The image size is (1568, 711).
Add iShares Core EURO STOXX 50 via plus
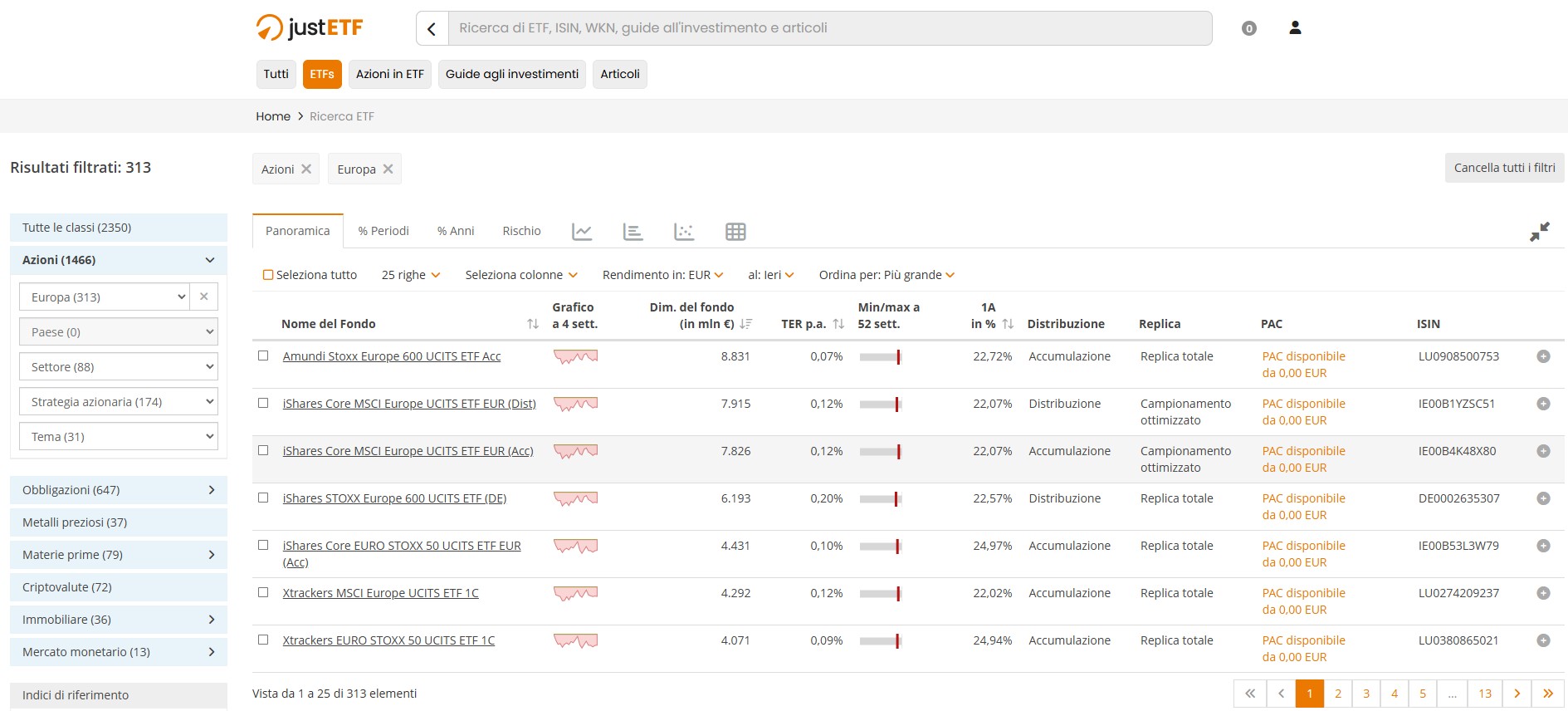[x=1543, y=546]
